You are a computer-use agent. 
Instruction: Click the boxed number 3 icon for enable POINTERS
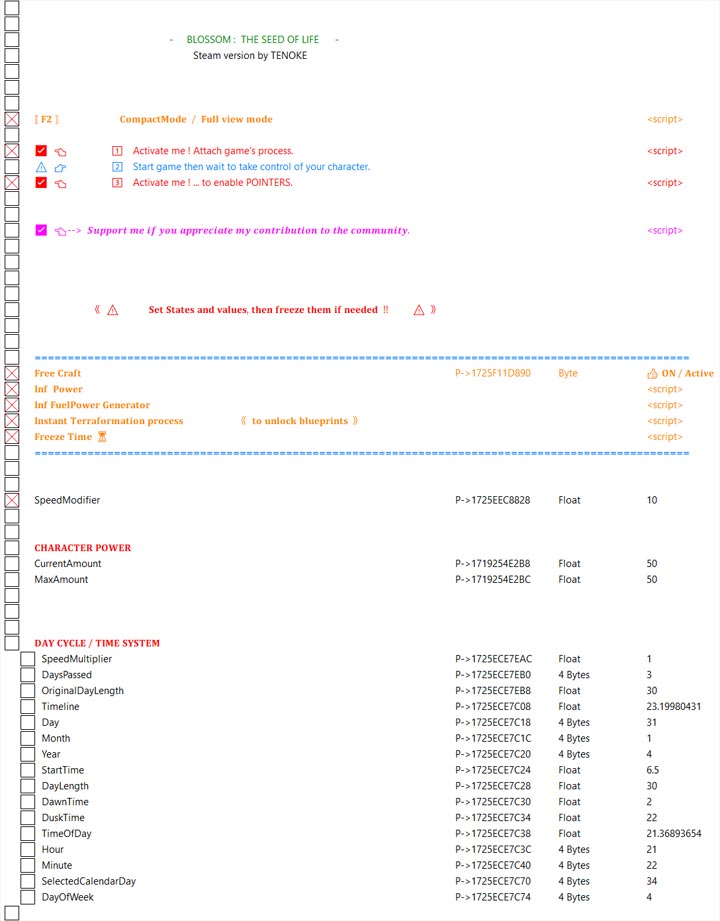point(117,183)
